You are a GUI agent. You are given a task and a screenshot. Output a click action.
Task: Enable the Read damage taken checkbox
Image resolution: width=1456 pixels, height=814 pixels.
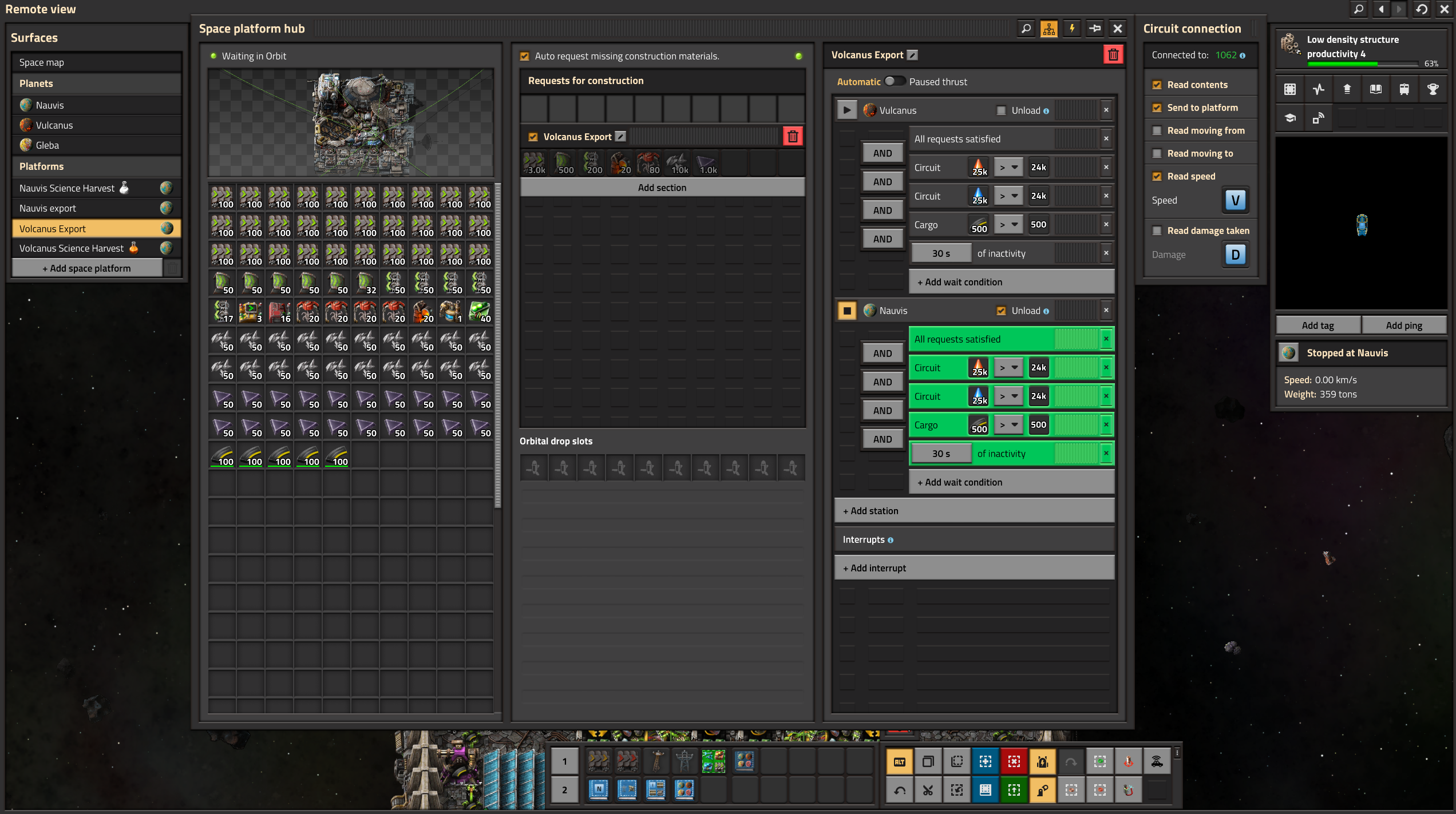(1157, 231)
